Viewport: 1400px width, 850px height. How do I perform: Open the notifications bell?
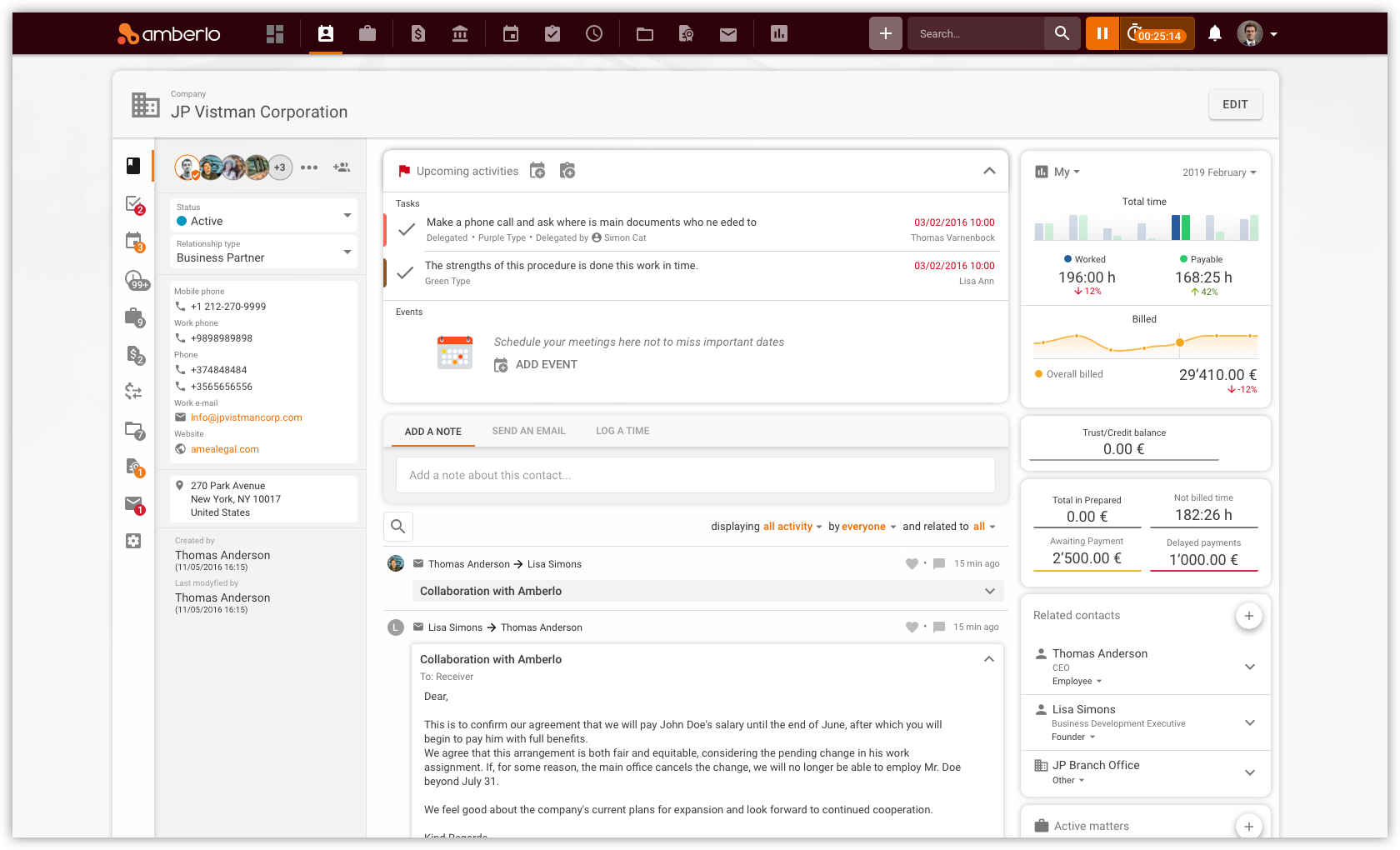[x=1215, y=34]
